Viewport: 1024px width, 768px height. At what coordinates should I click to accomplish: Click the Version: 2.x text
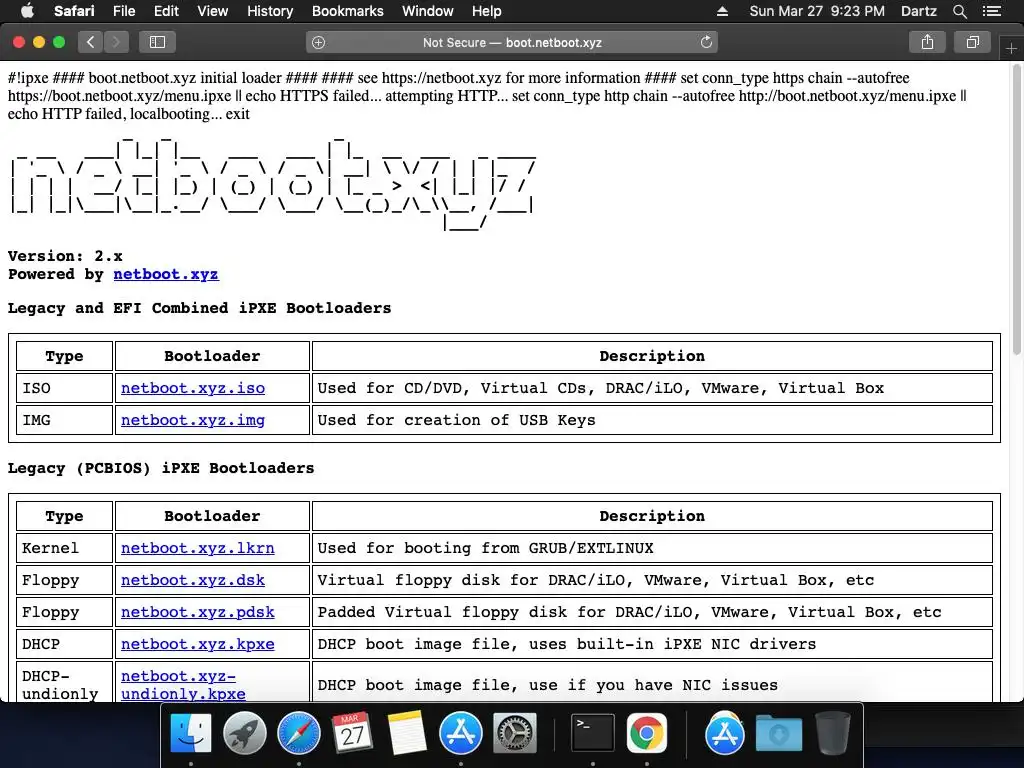[x=65, y=256]
